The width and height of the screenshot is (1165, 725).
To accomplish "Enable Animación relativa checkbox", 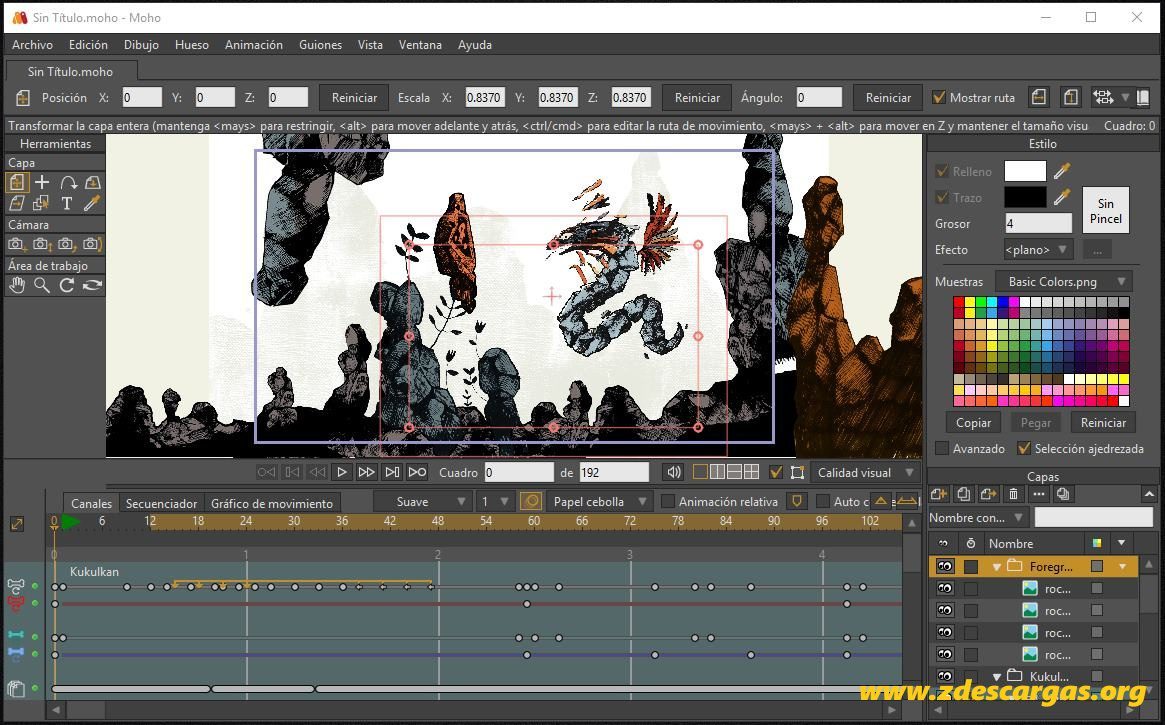I will point(668,502).
